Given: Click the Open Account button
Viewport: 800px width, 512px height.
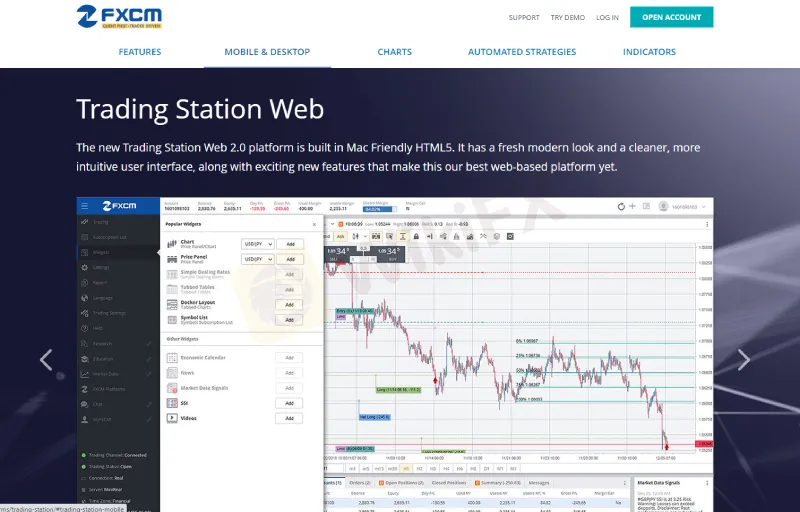Looking at the screenshot, I should click(x=671, y=17).
